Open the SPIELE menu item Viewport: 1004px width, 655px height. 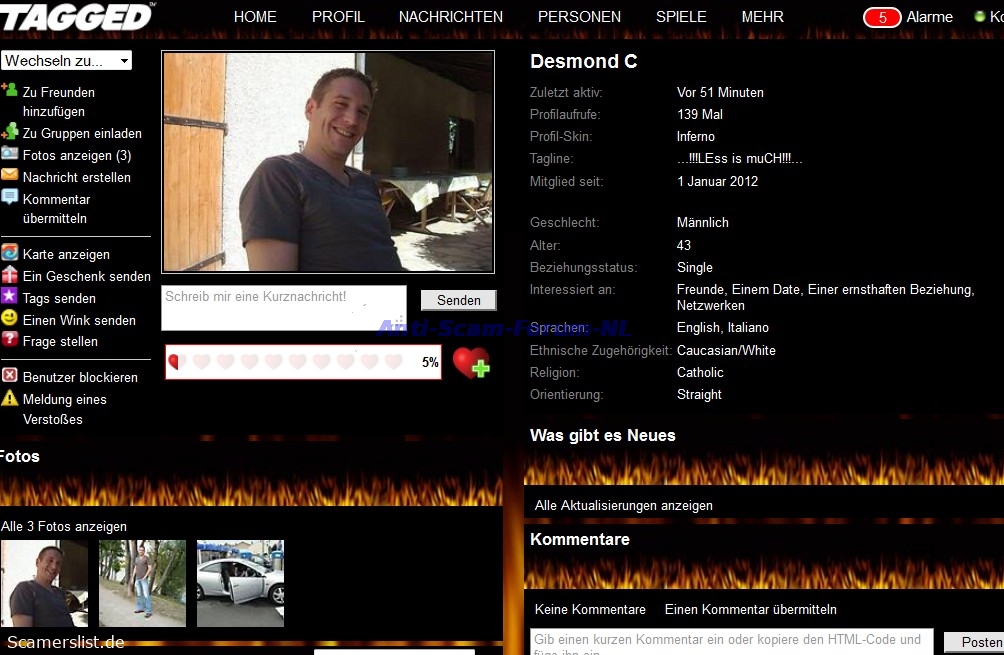(x=681, y=17)
